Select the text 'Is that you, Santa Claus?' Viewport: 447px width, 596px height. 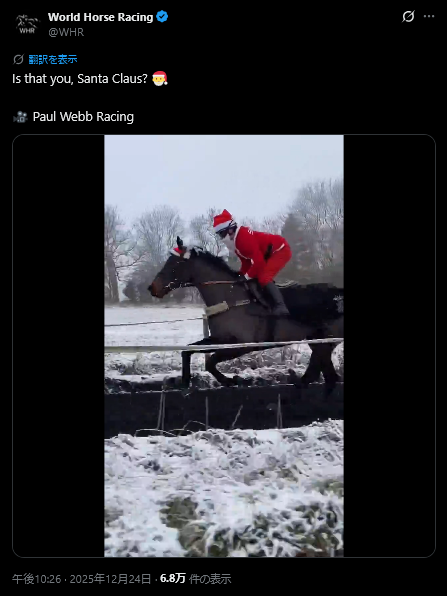click(80, 79)
